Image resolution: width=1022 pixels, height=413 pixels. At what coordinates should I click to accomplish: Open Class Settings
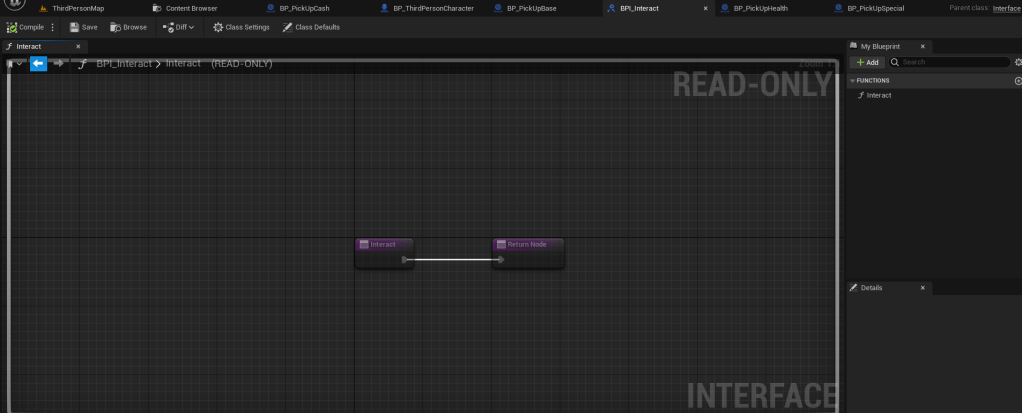point(241,27)
